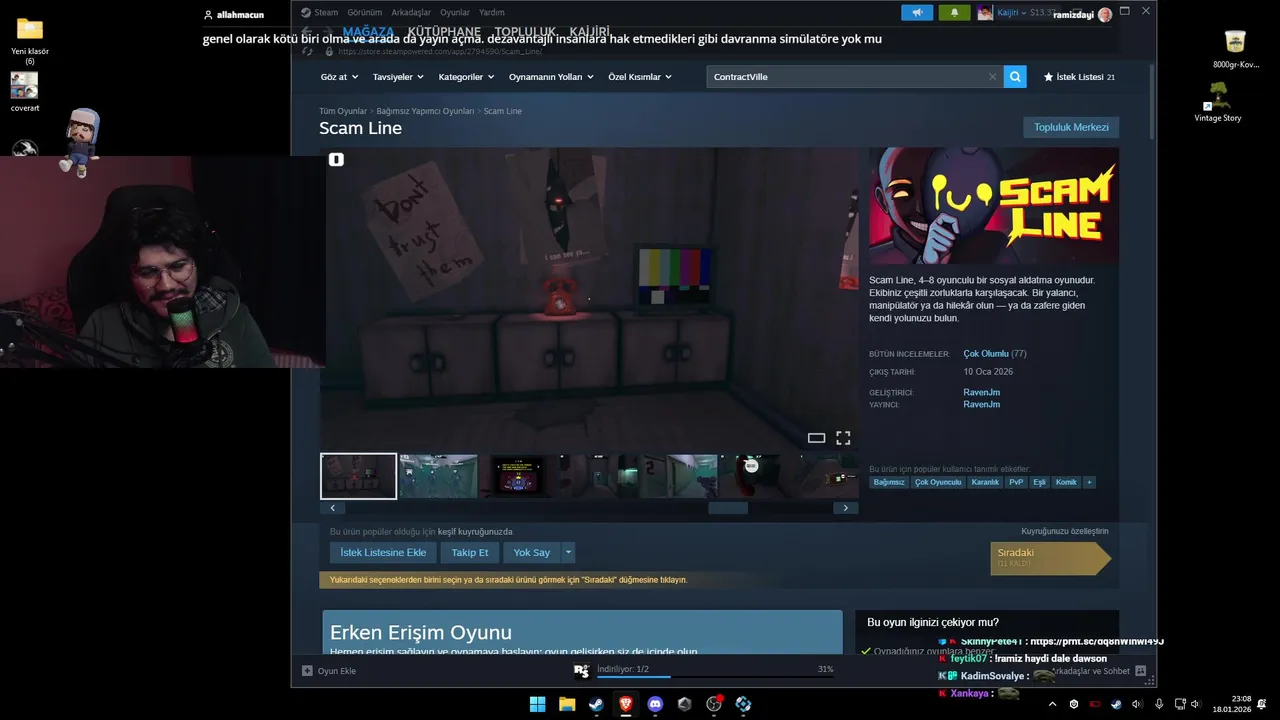This screenshot has width=1280, height=720.
Task: Open the Arkadaşlar menu
Action: (412, 13)
